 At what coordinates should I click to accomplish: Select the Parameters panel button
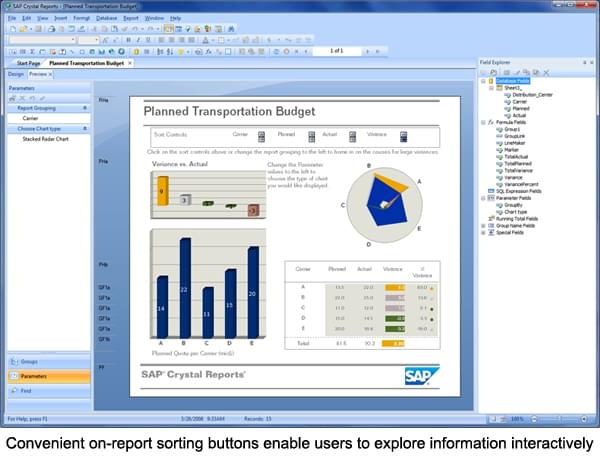[x=49, y=376]
